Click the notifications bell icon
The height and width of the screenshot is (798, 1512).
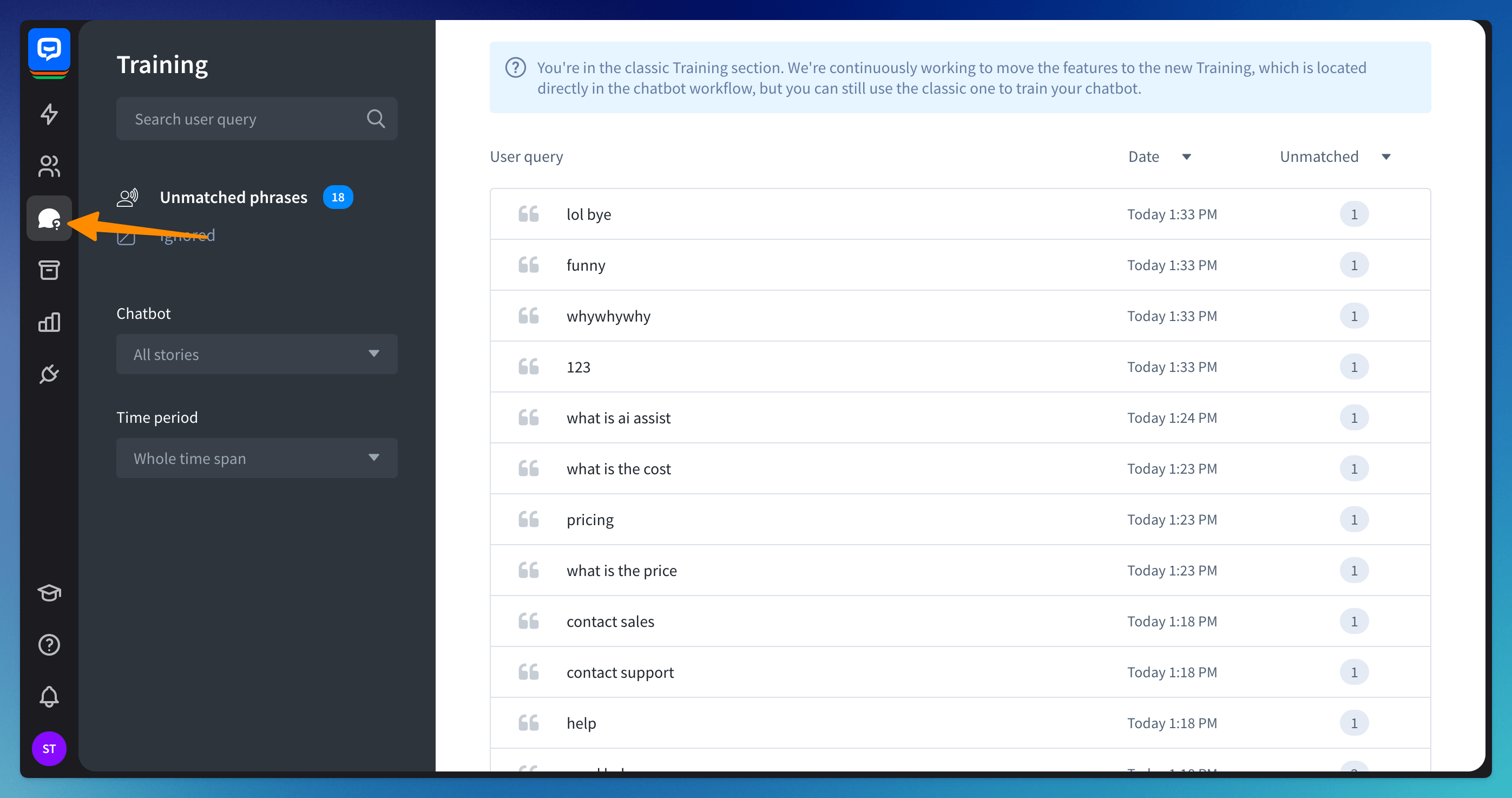coord(49,696)
